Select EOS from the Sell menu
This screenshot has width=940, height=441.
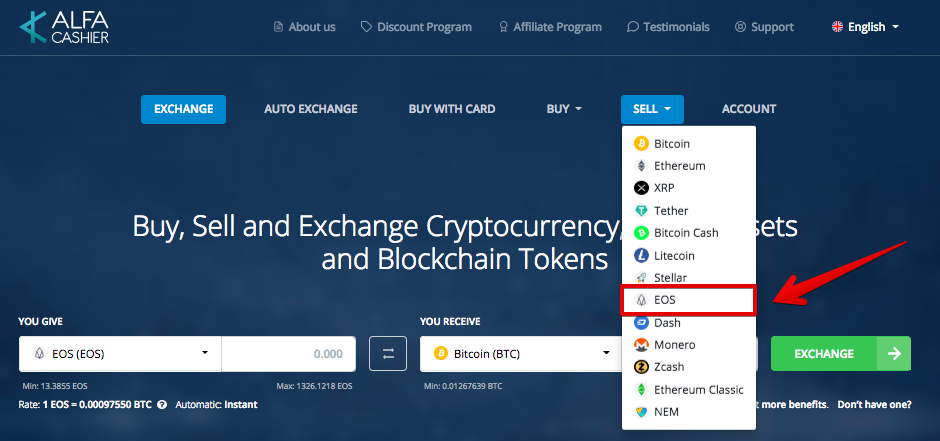click(x=689, y=300)
